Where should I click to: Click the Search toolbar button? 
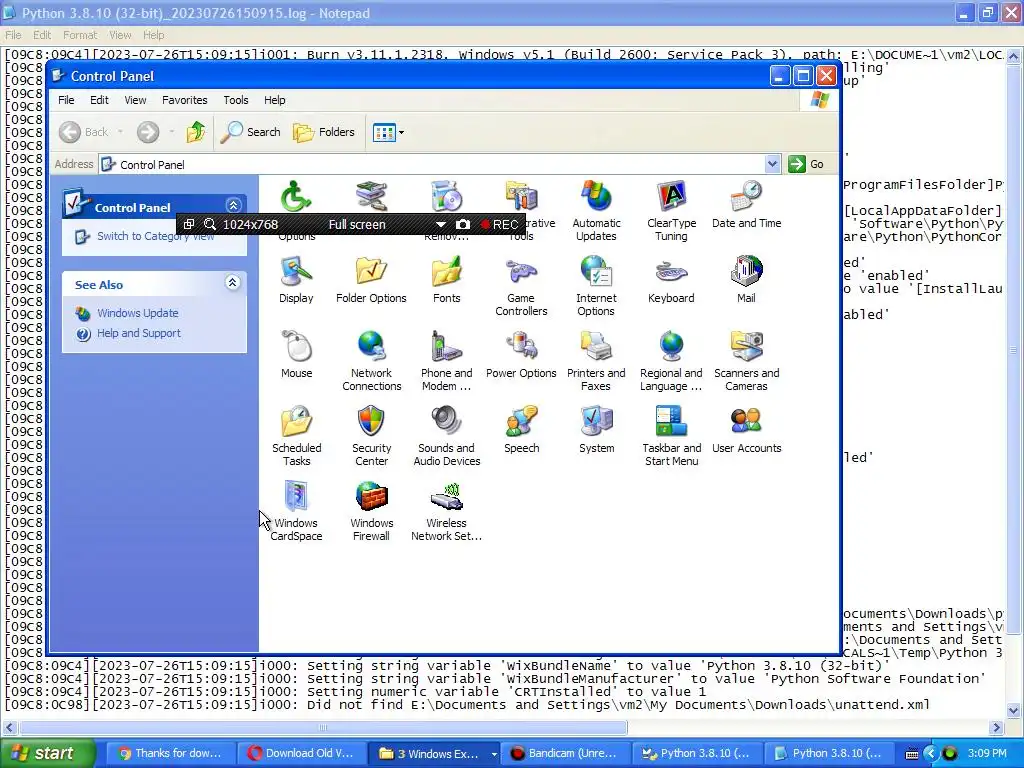pyautogui.click(x=250, y=132)
